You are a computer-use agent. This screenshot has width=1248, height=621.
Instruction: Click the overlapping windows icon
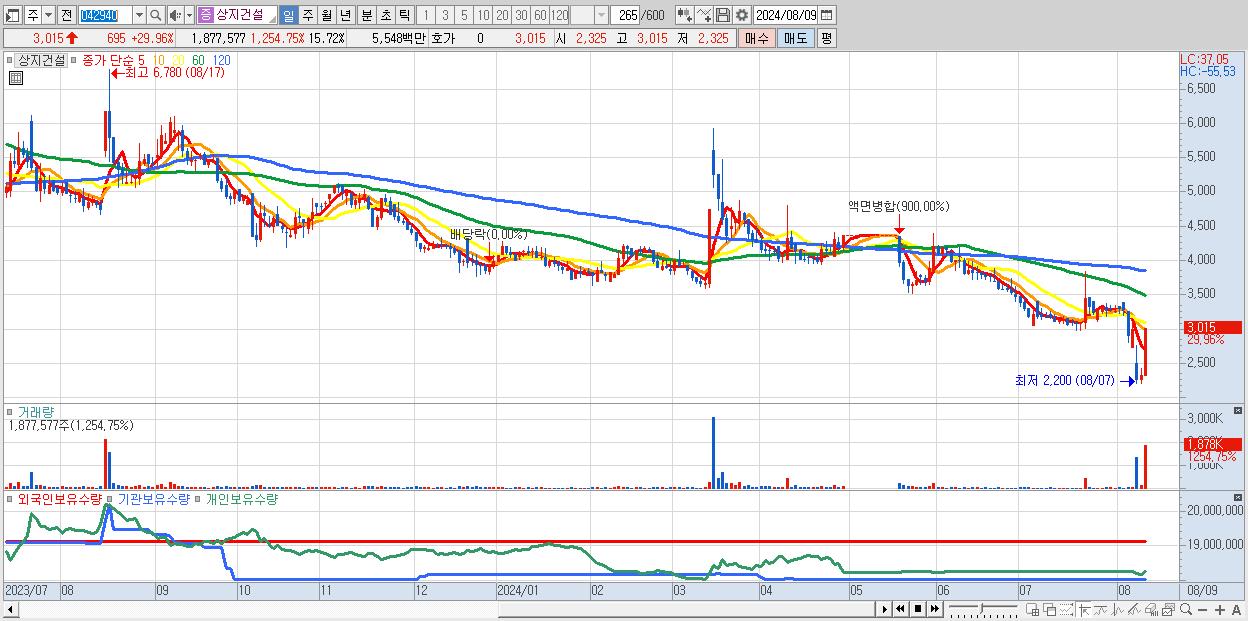pos(1050,609)
